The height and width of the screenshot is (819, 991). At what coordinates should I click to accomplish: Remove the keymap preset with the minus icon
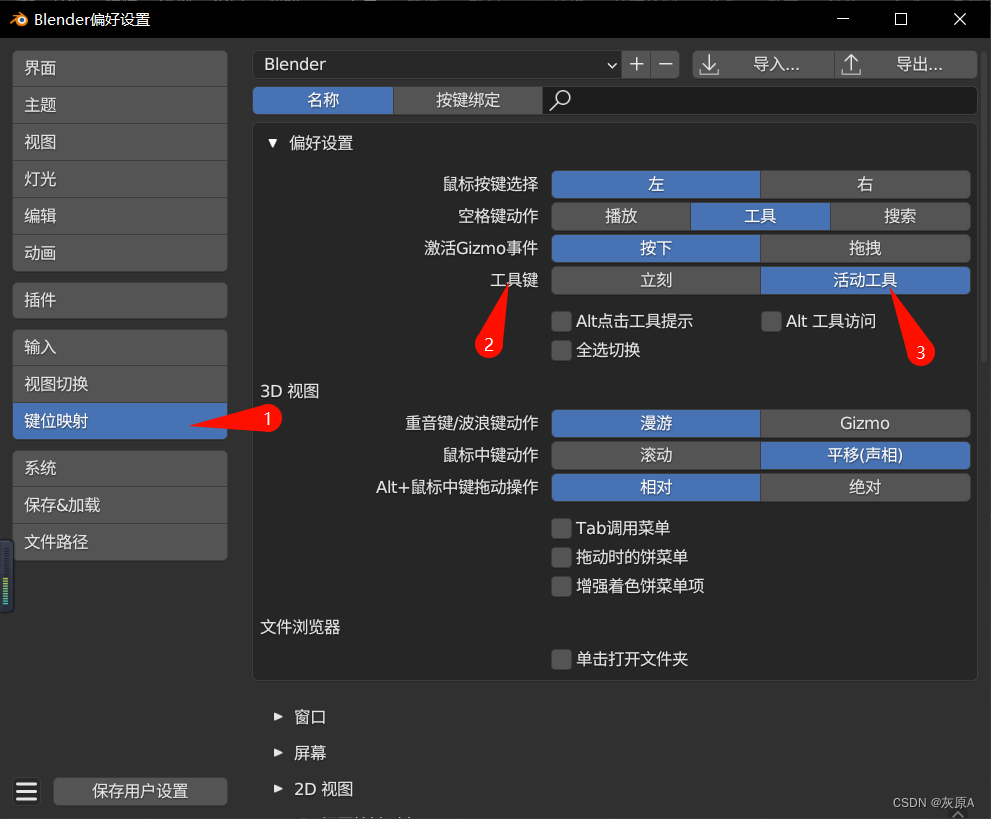coord(665,63)
